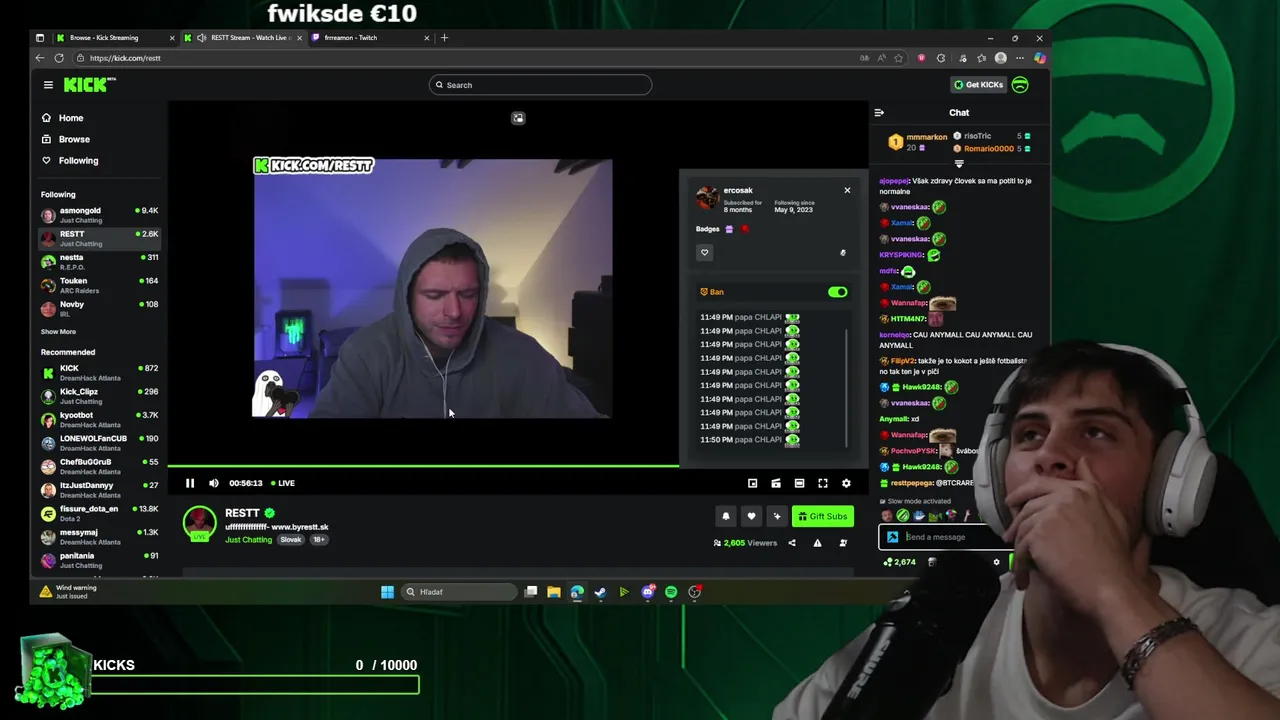Click RESTT streamer avatar
This screenshot has height=720, width=1280.
tap(199, 523)
